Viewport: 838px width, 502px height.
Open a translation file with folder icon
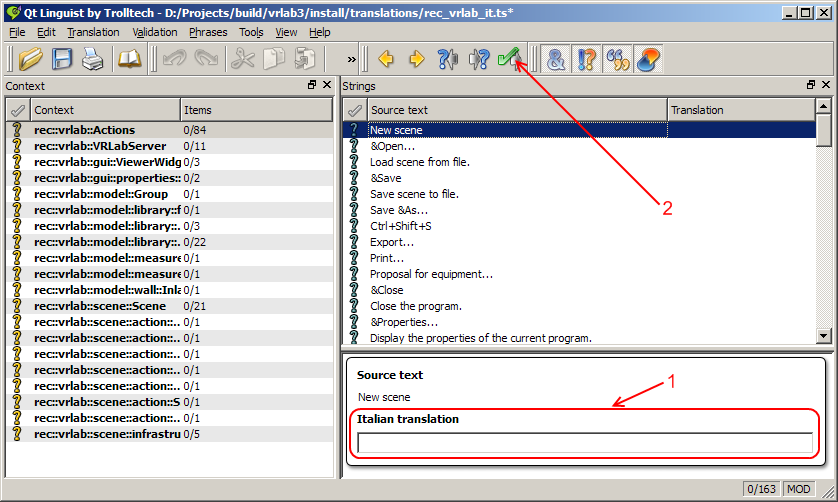coord(30,59)
